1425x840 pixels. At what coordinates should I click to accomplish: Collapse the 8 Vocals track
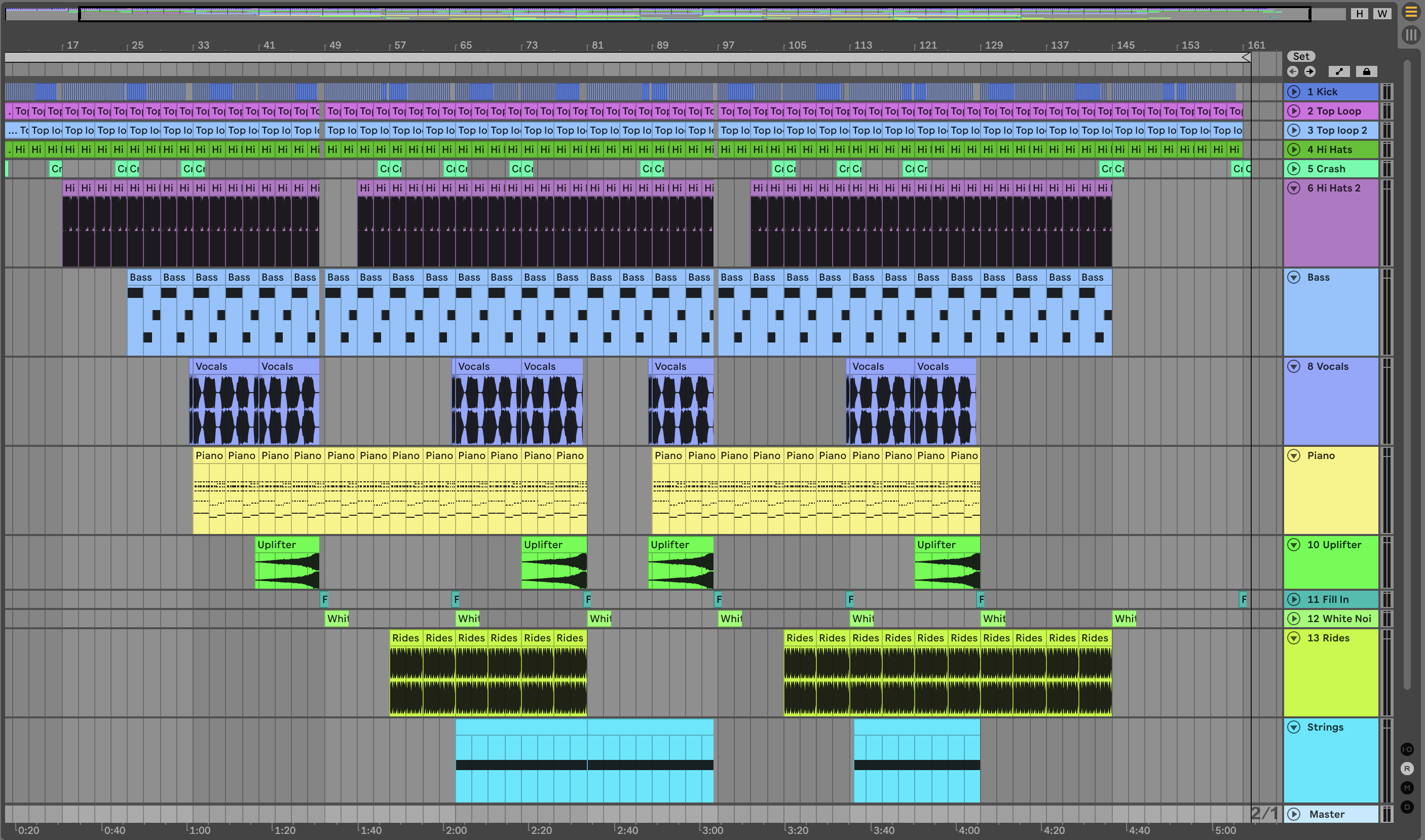[x=1294, y=366]
